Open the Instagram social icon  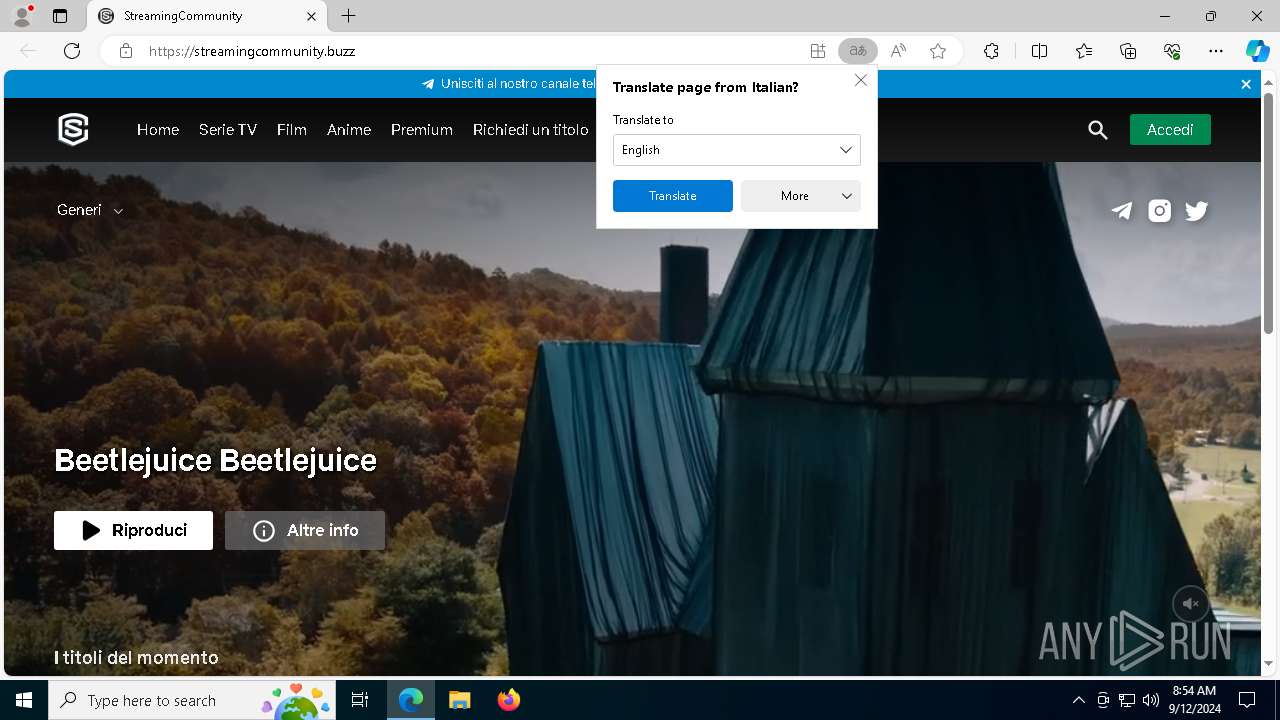pos(1159,210)
